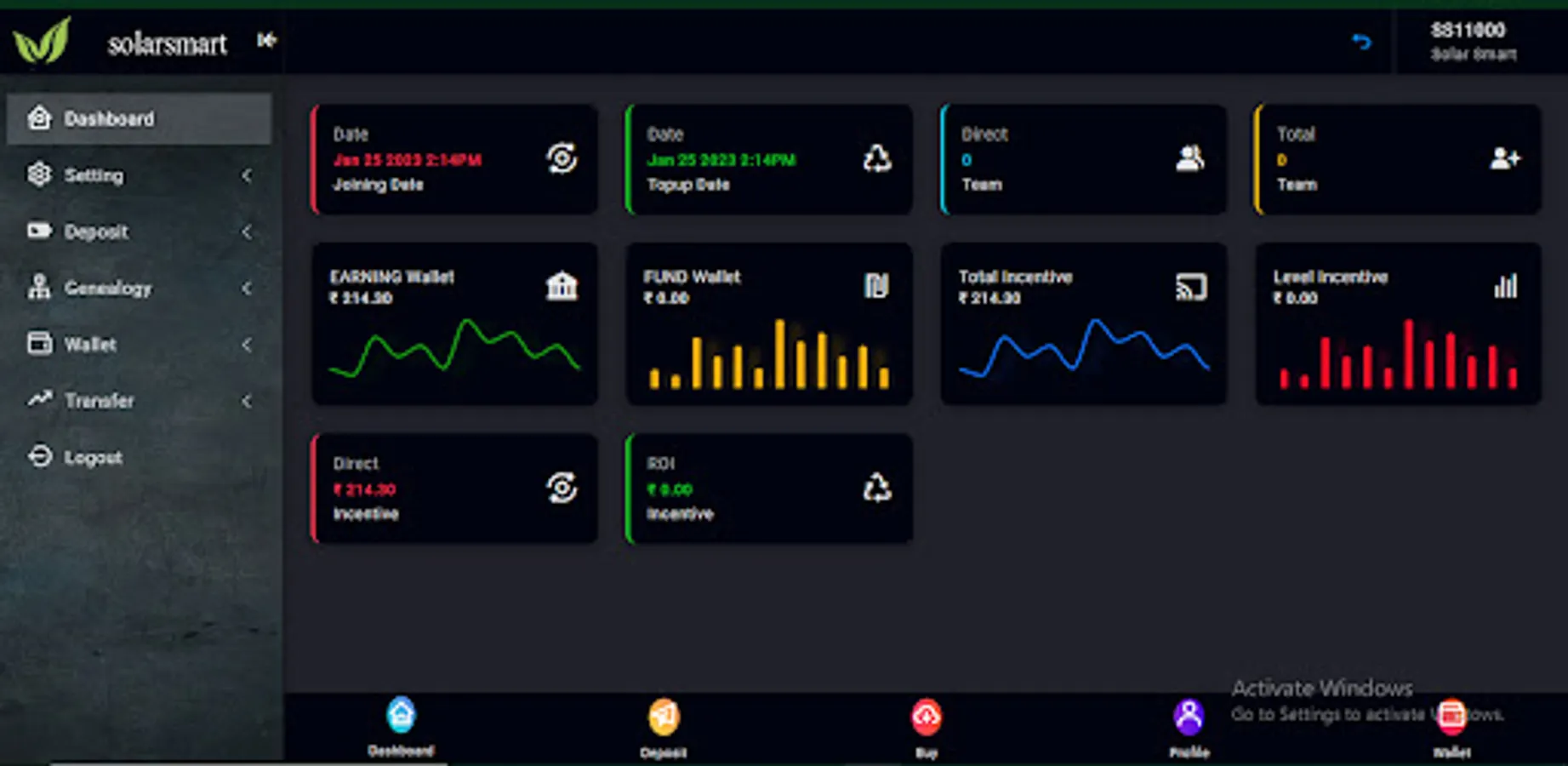Click the add-user icon on Total Team card

pyautogui.click(x=1505, y=158)
